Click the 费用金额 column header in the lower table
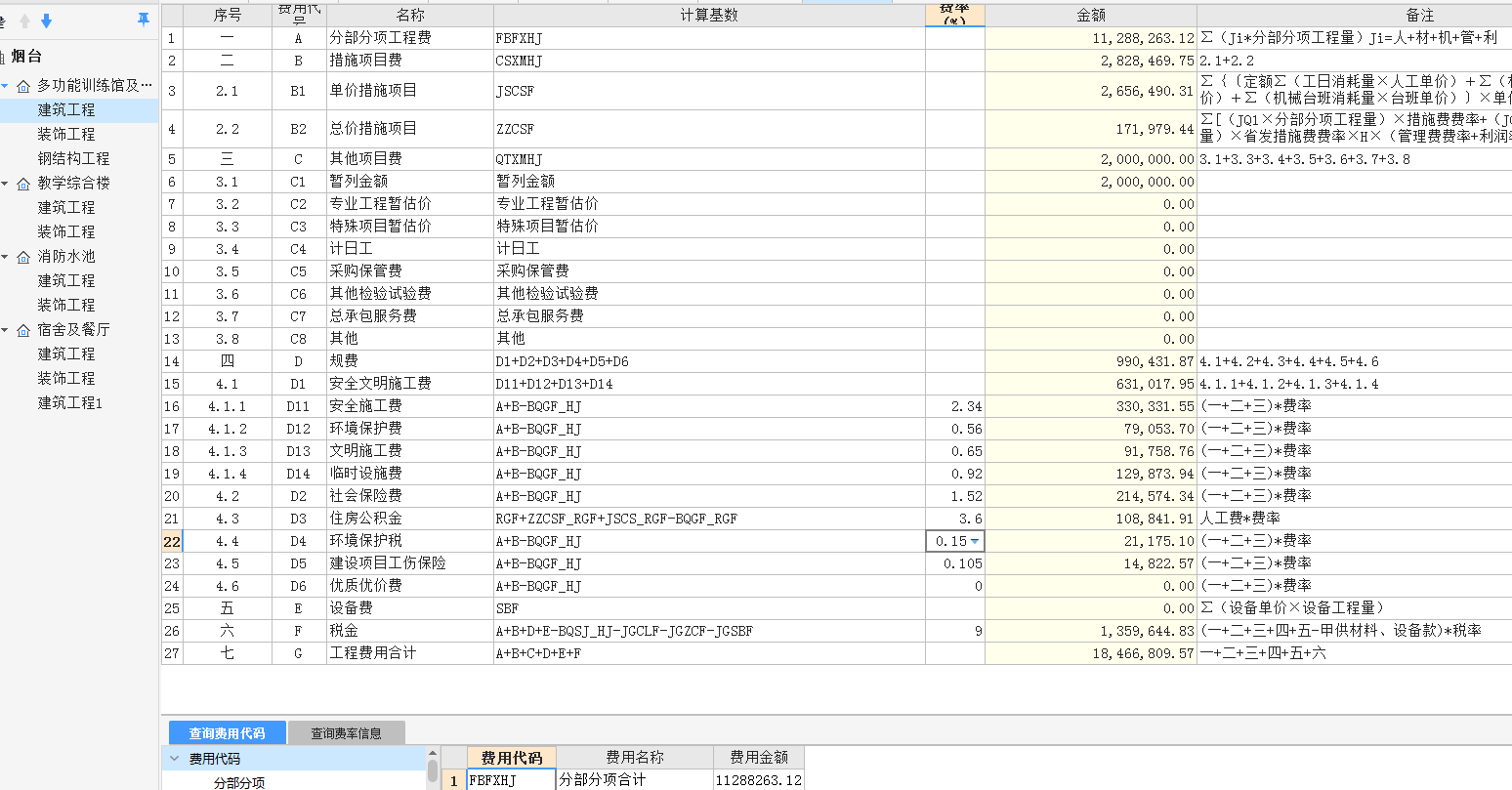Image resolution: width=1512 pixels, height=790 pixels. [x=759, y=757]
